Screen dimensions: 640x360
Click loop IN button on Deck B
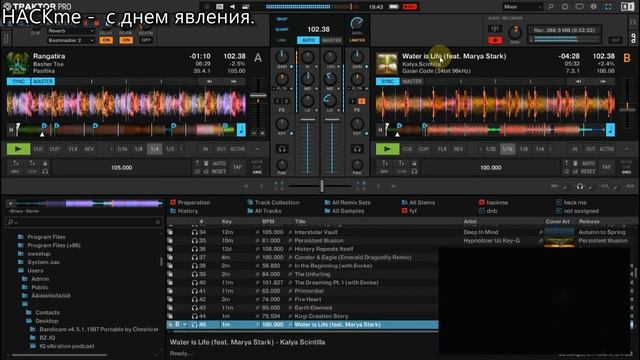point(574,149)
